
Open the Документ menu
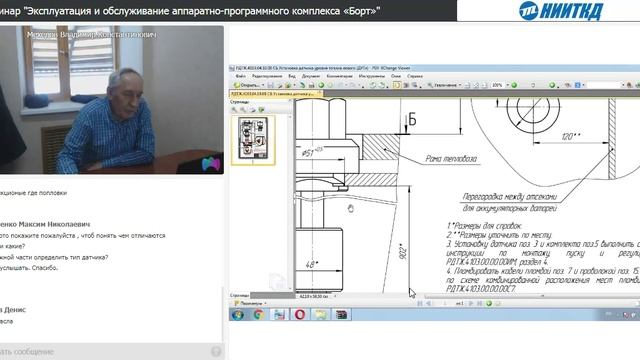[311, 76]
